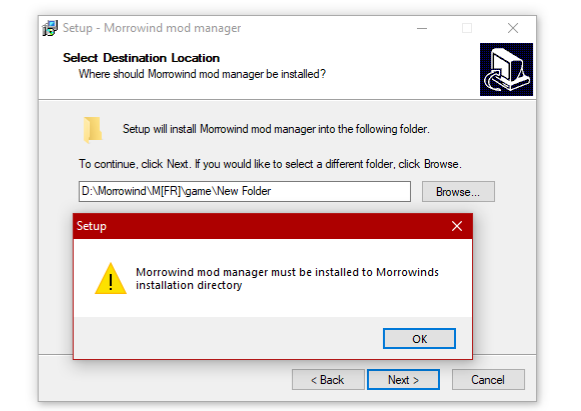Image resolution: width=581 pixels, height=411 pixels.
Task: Proceed with the Next > button
Action: (403, 379)
